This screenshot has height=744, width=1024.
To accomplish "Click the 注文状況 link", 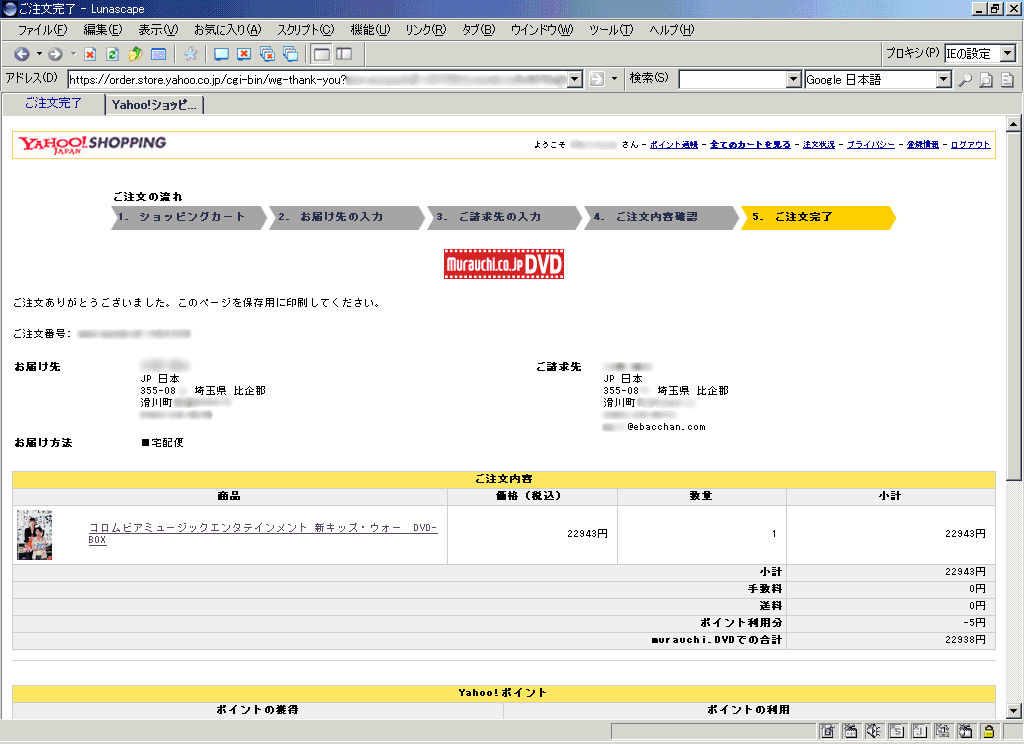I will coord(819,144).
